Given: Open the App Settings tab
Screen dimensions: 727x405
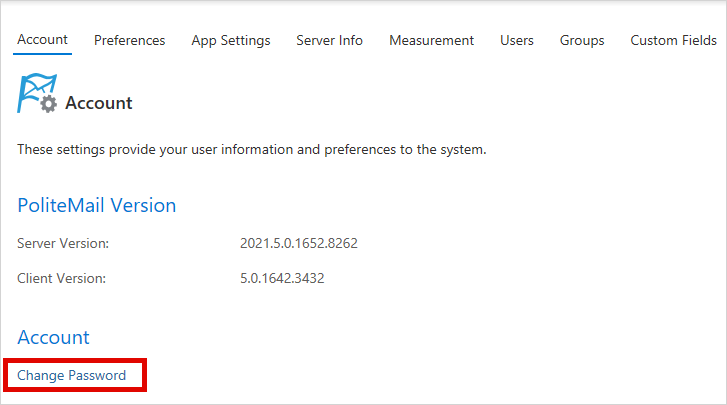Looking at the screenshot, I should [x=231, y=40].
